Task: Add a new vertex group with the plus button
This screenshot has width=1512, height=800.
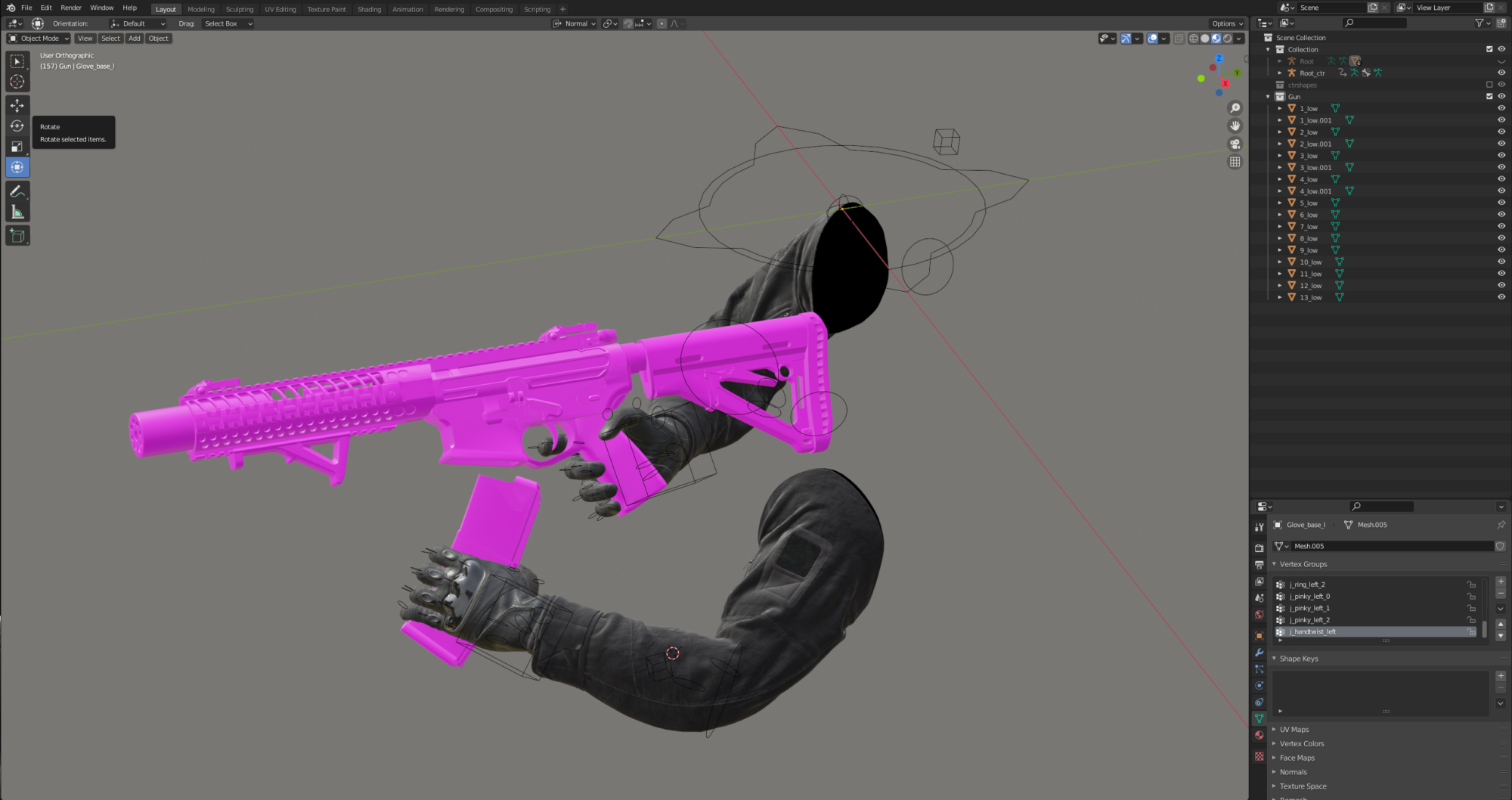Action: point(1501,581)
